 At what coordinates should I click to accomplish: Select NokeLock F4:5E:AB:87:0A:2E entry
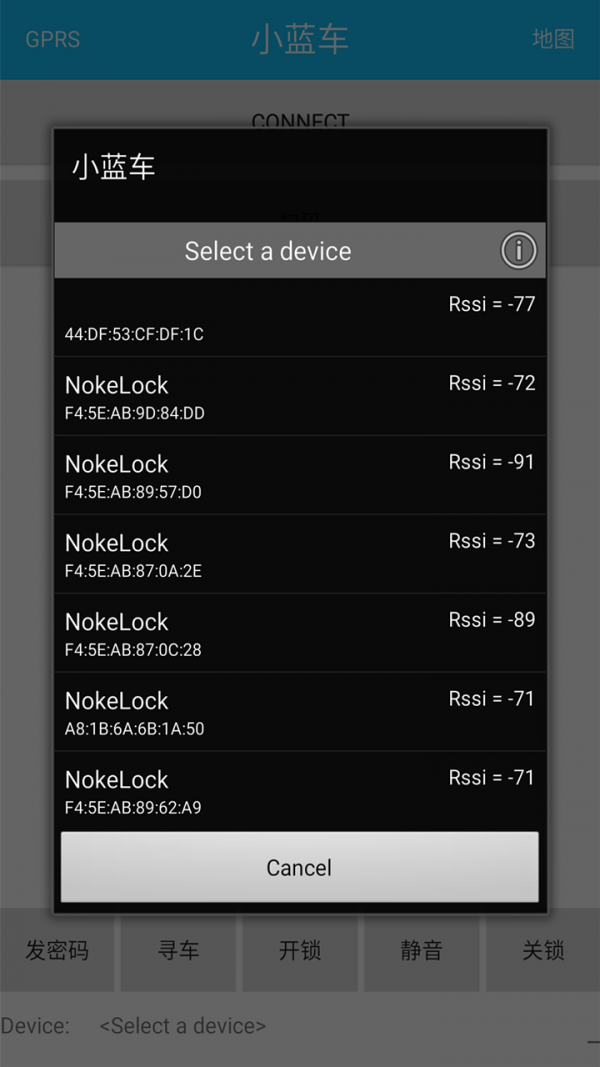click(x=300, y=555)
